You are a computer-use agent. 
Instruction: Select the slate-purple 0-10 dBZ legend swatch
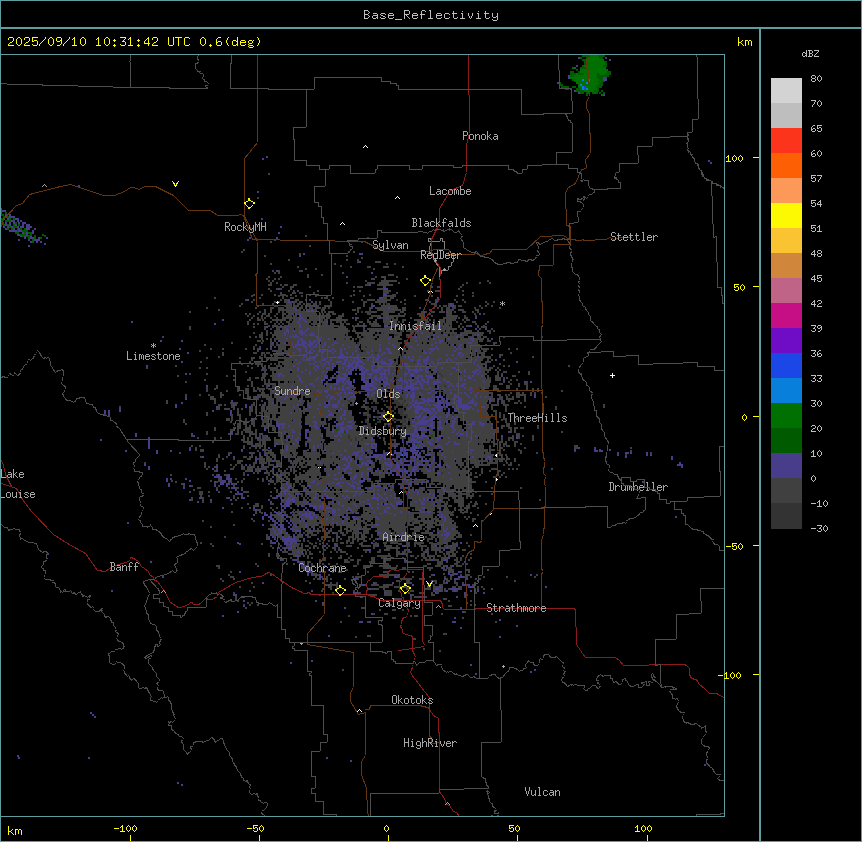(786, 466)
